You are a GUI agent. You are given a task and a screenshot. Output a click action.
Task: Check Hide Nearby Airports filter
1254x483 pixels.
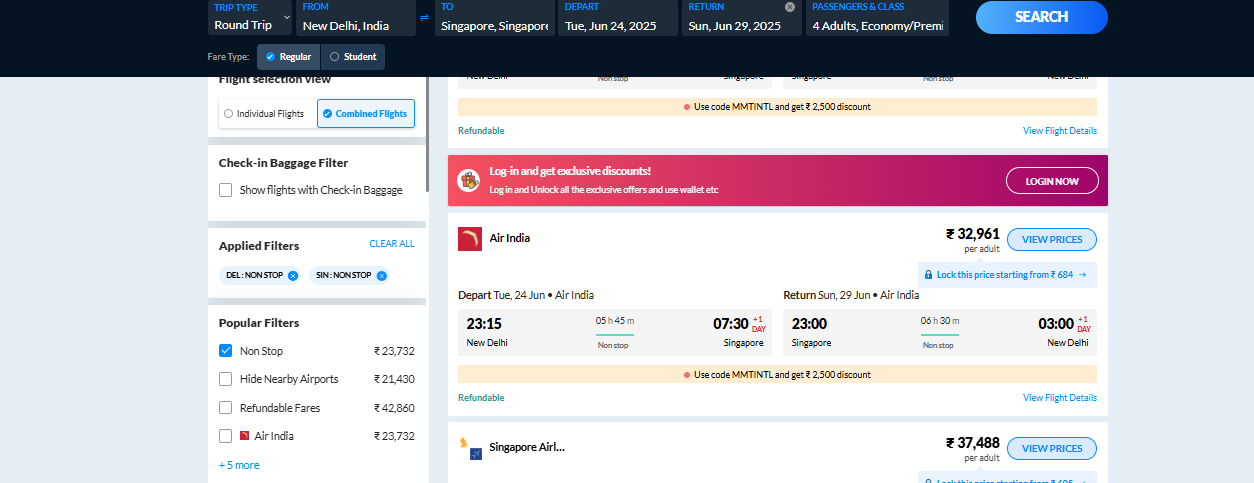[x=226, y=379]
